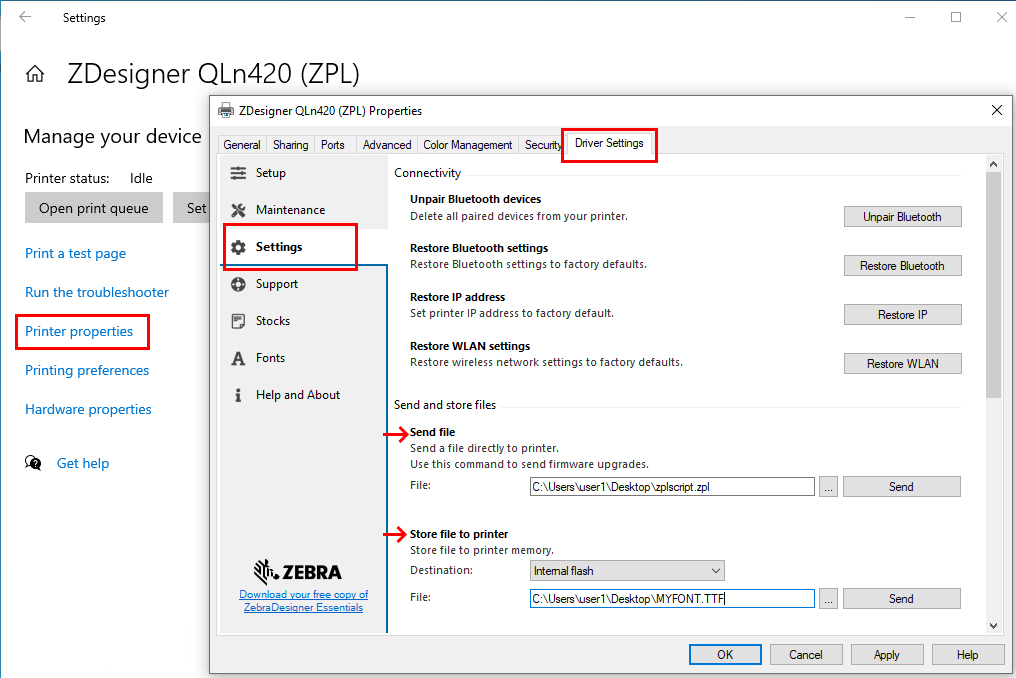Image resolution: width=1016 pixels, height=678 pixels.
Task: Click the Support lifebuoy icon
Action: [238, 284]
